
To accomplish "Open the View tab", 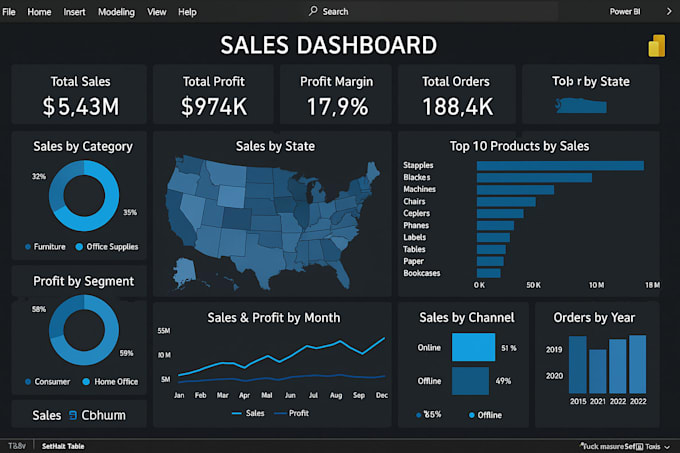I will pos(157,12).
